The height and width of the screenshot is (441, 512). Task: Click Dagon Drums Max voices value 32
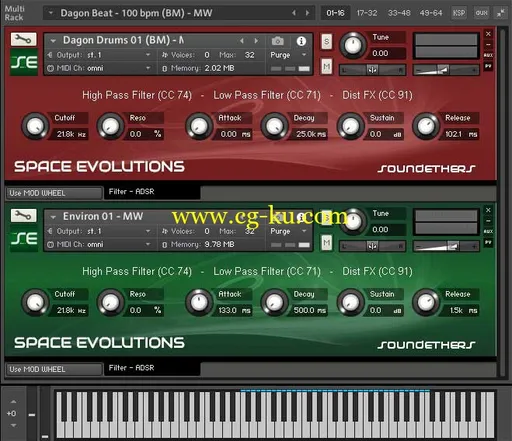pos(249,55)
